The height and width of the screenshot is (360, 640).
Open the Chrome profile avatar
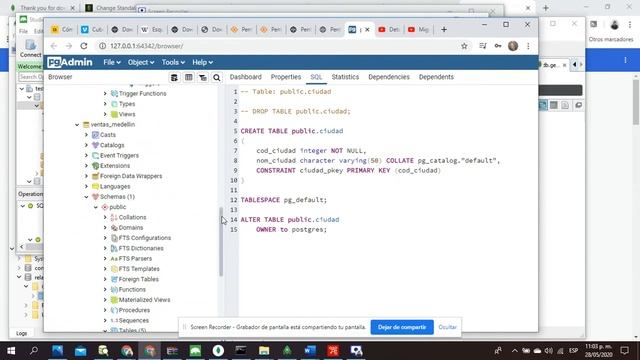click(x=513, y=46)
